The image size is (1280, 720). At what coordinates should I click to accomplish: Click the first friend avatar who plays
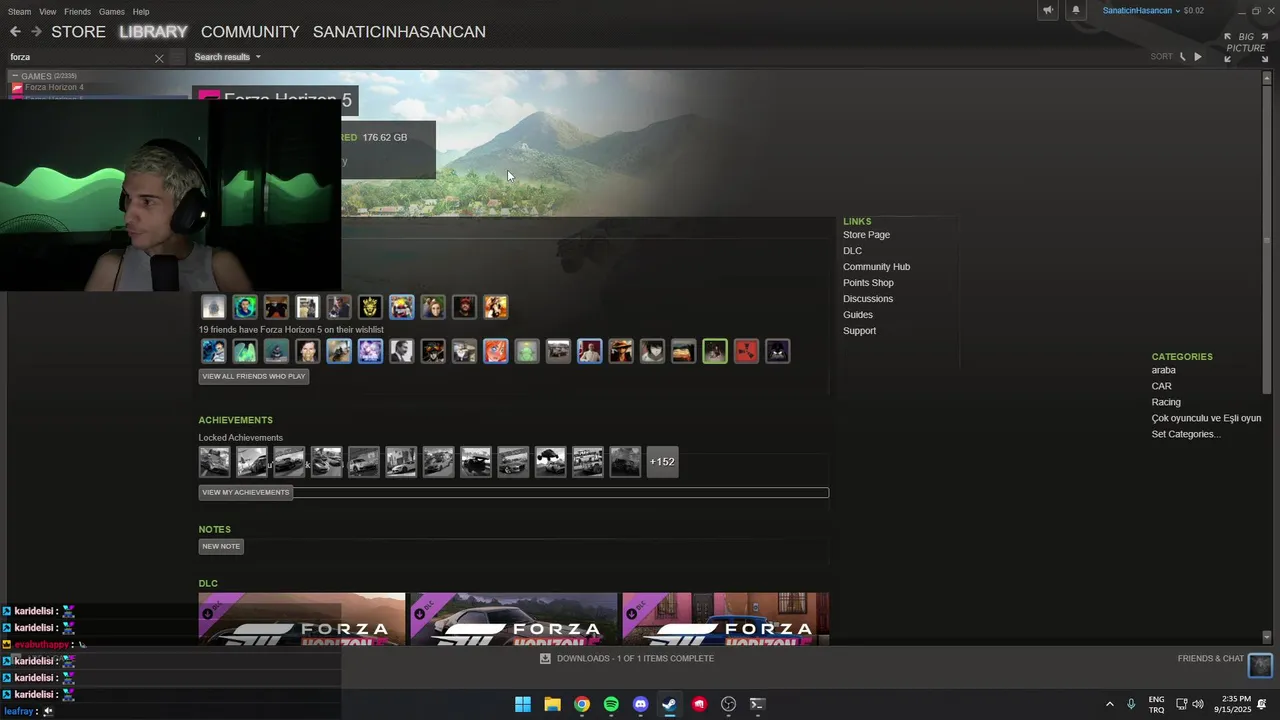click(x=213, y=307)
